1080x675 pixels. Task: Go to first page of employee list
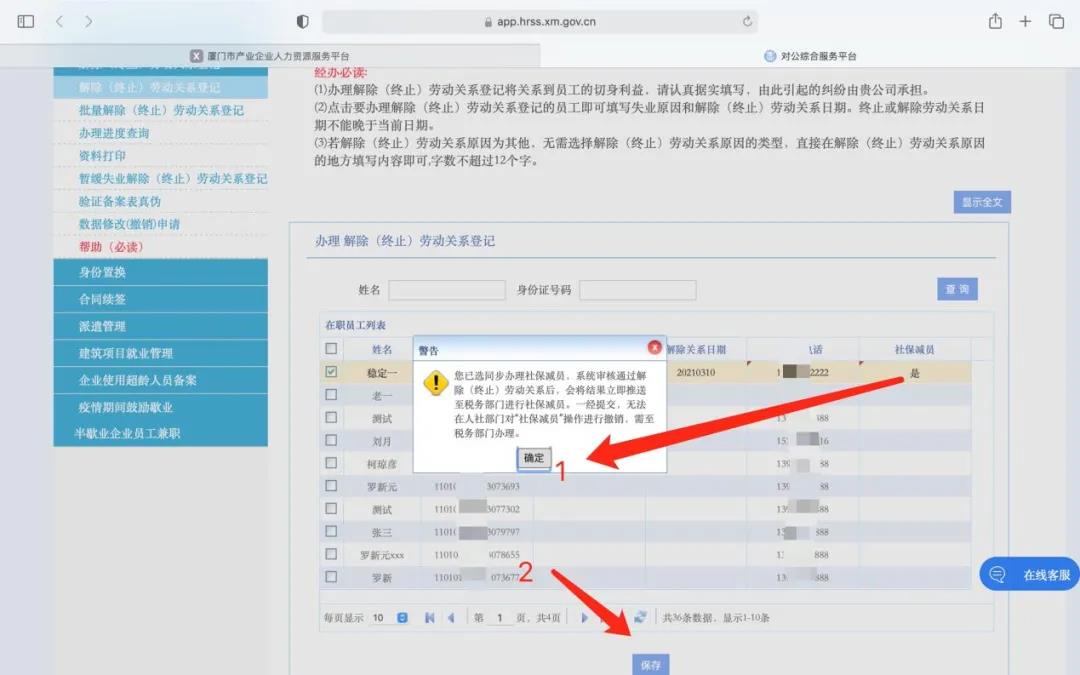[430, 618]
